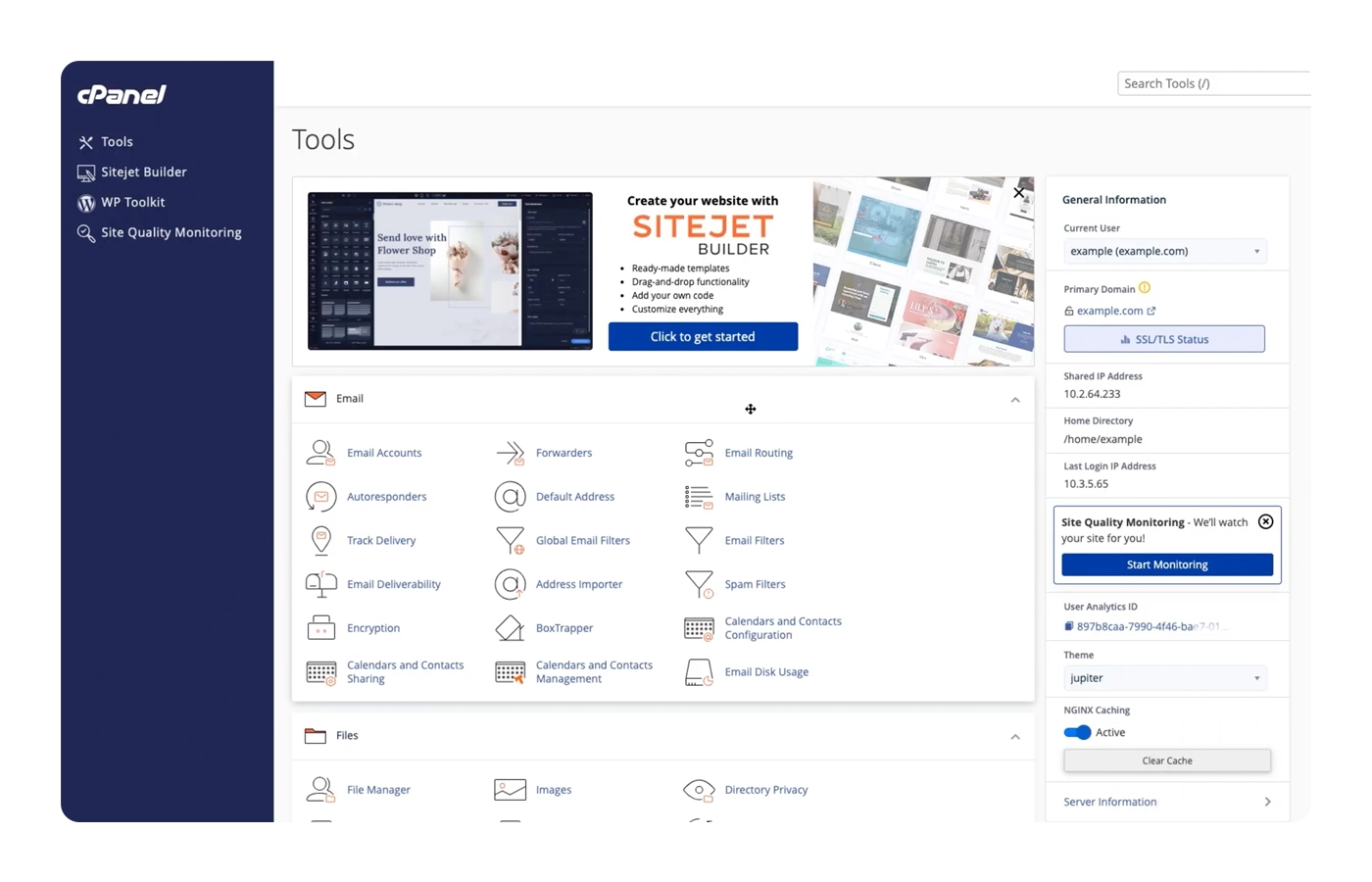
Task: Open the Address Importer icon
Action: (x=510, y=584)
